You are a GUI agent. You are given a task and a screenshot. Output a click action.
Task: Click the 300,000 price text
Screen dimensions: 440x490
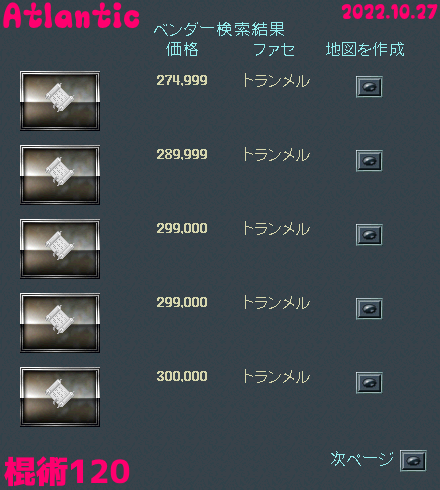182,376
